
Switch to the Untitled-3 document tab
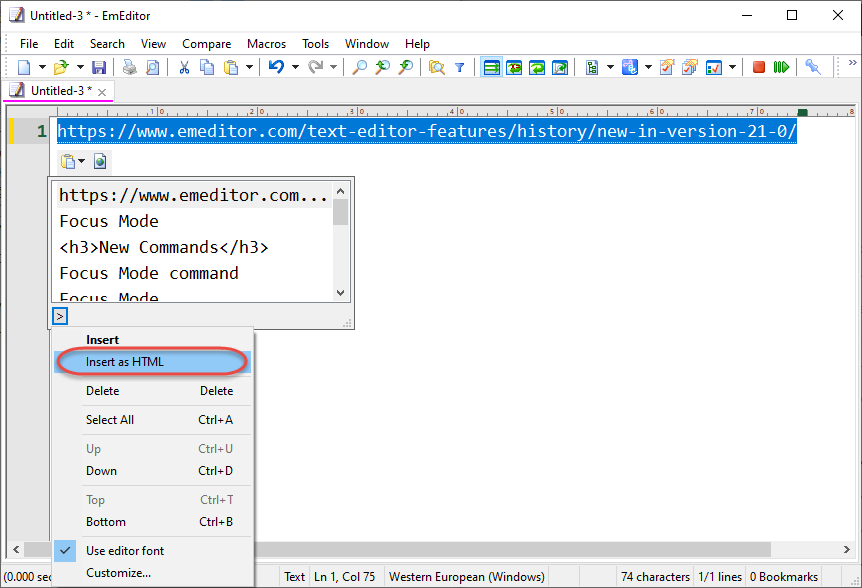(x=58, y=91)
